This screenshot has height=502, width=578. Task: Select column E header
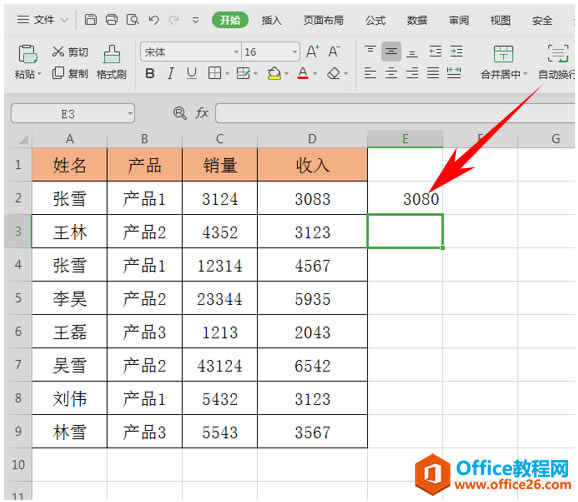click(x=405, y=139)
